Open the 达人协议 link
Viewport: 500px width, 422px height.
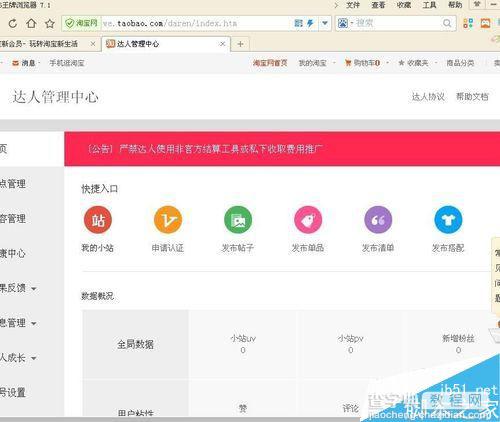[x=428, y=97]
